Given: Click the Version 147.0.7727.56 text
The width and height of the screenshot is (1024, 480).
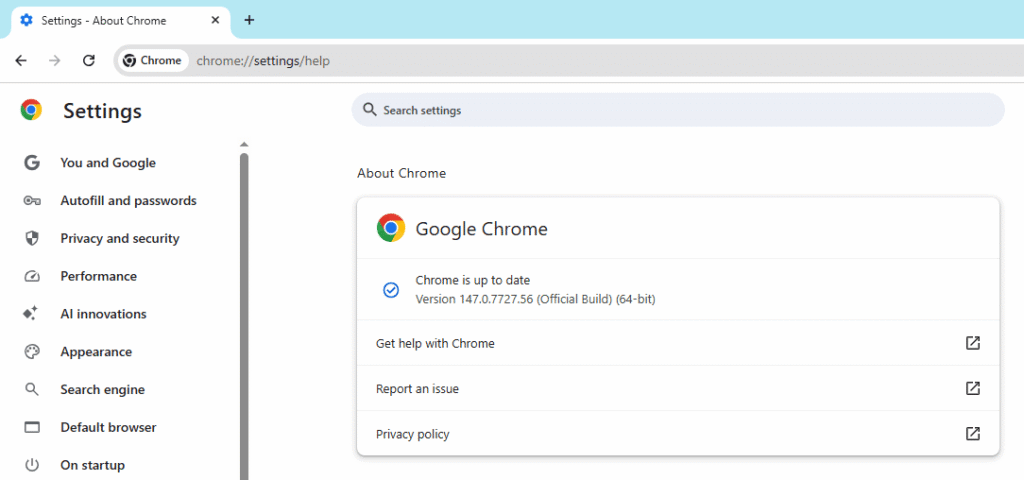Looking at the screenshot, I should [536, 299].
